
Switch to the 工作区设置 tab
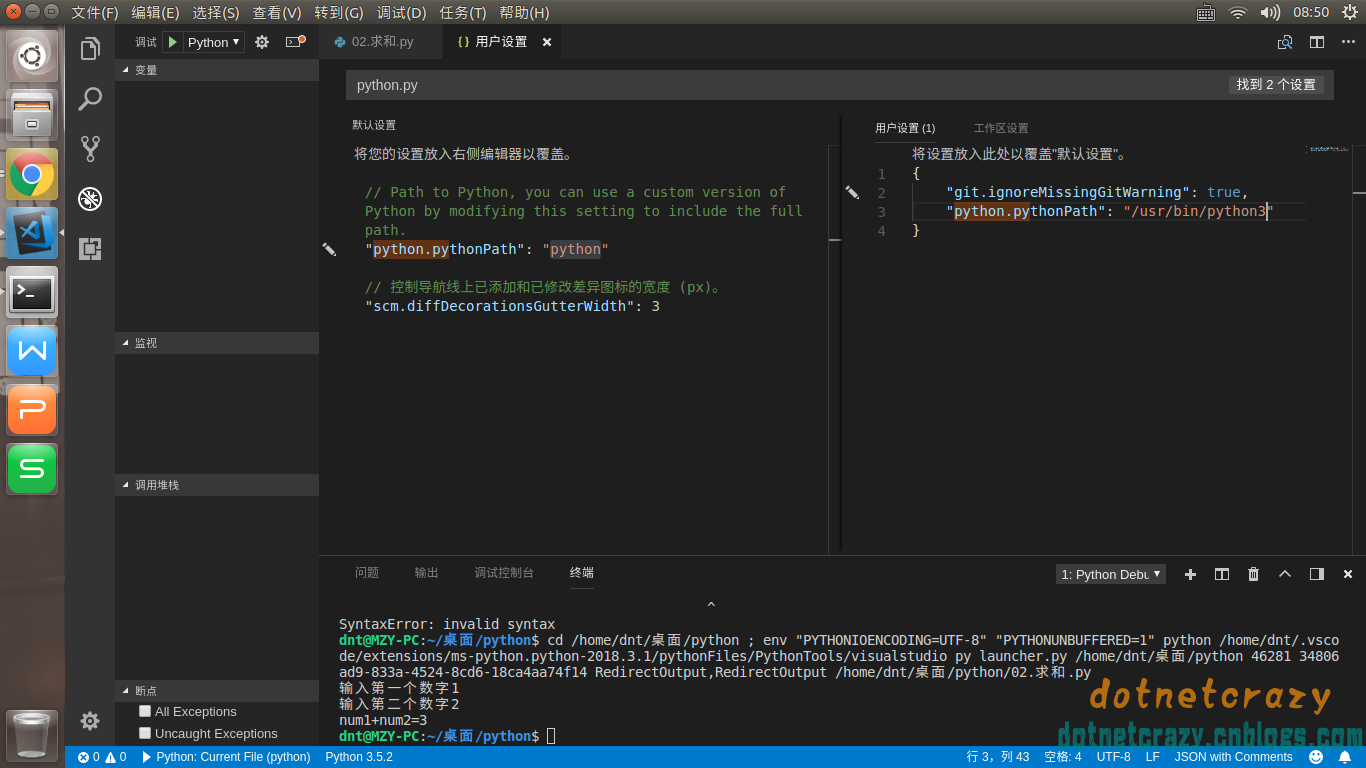[x=1001, y=128]
